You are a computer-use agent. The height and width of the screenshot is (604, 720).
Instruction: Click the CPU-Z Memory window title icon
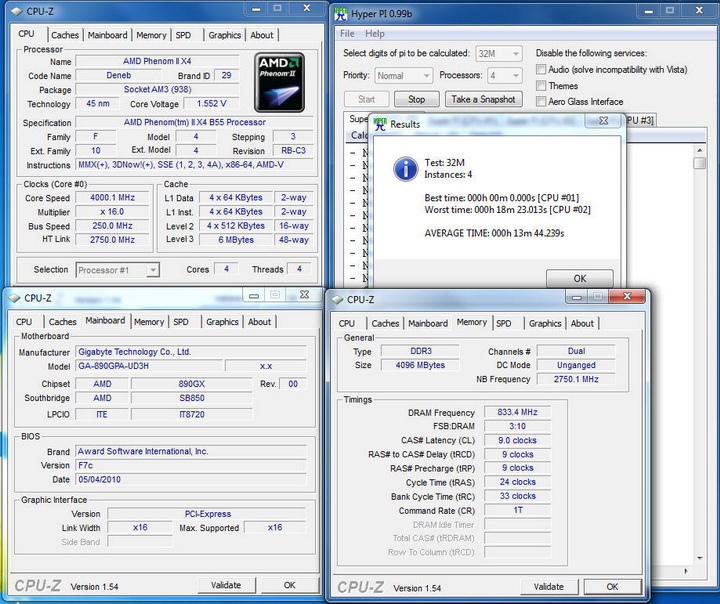pos(337,300)
